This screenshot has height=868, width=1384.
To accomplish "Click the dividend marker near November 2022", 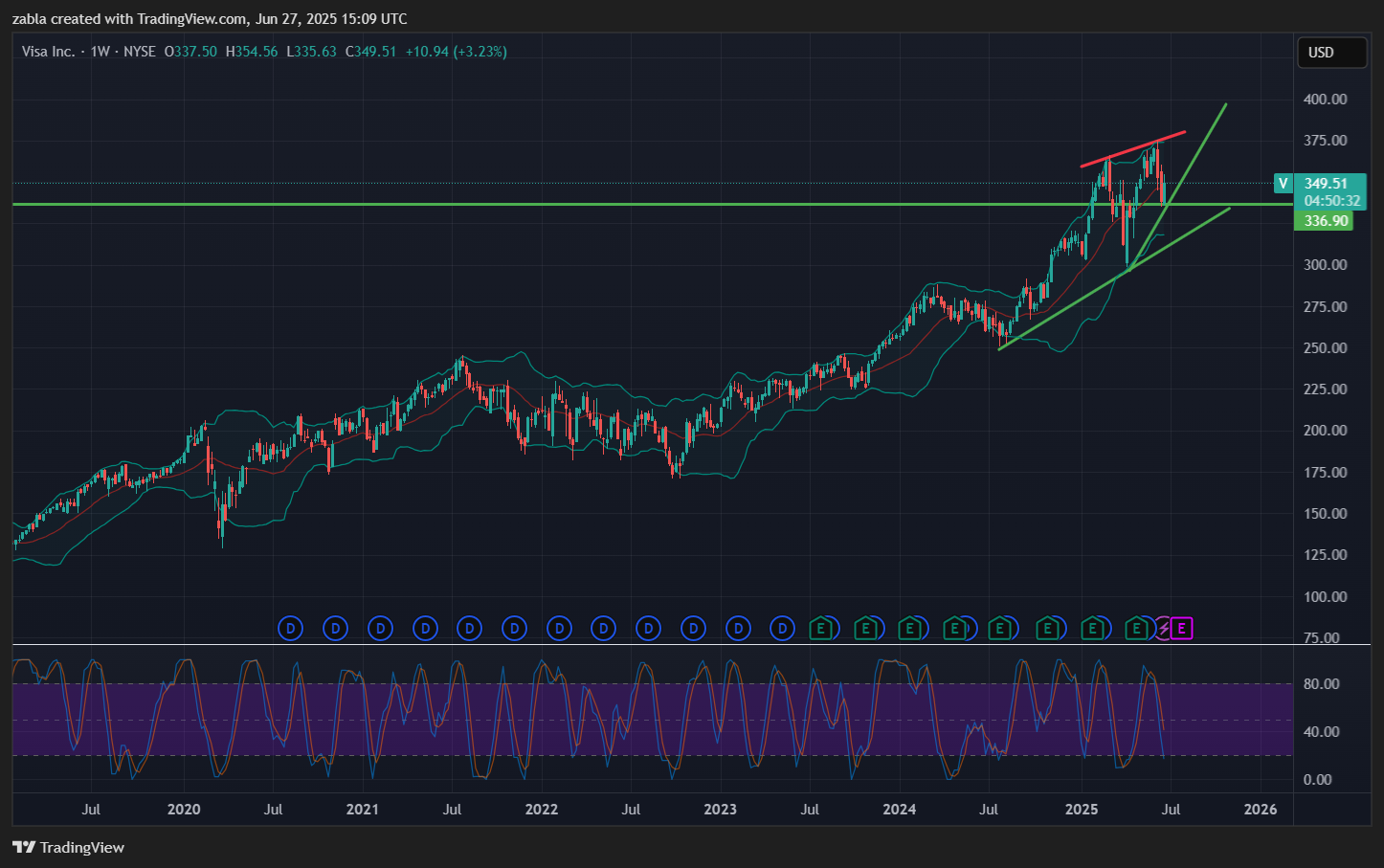I will click(694, 629).
